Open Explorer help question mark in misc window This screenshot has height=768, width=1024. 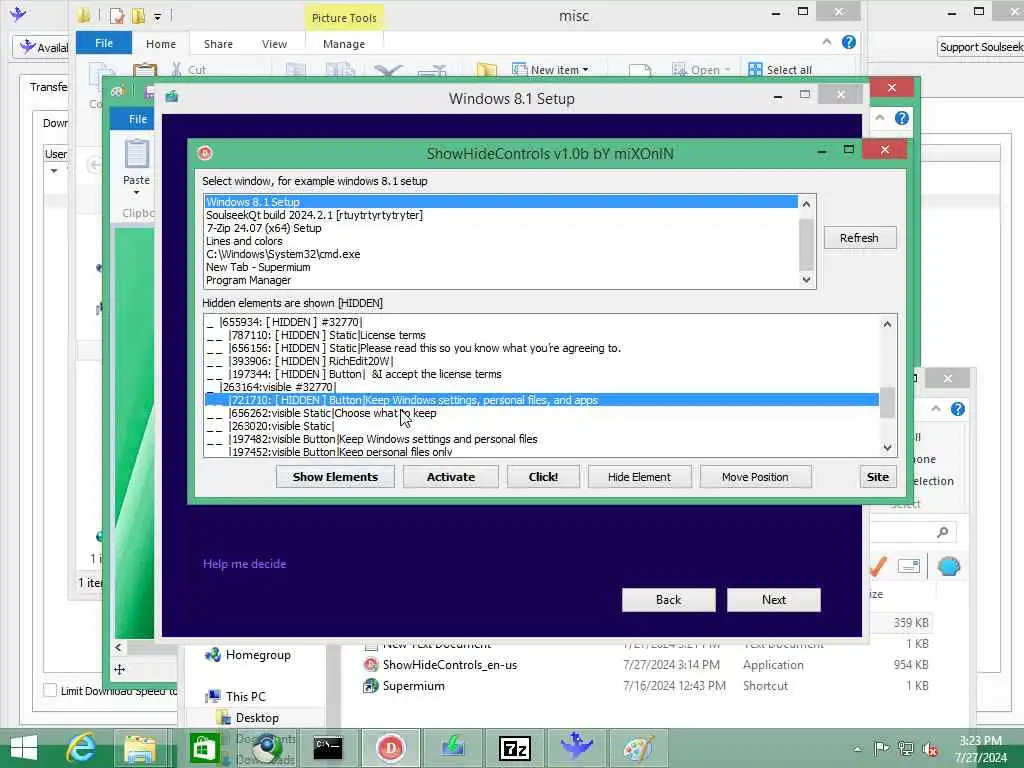click(x=848, y=42)
